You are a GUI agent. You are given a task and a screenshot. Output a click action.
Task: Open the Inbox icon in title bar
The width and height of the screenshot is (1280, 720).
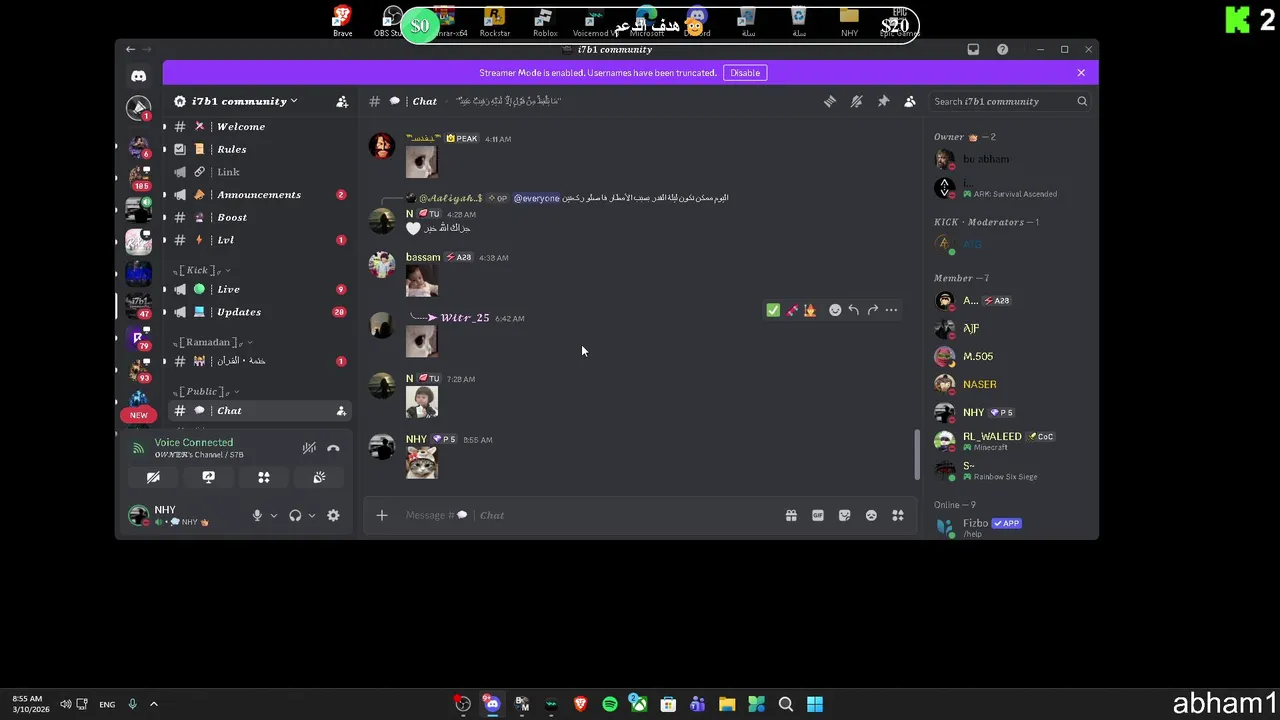(x=973, y=49)
